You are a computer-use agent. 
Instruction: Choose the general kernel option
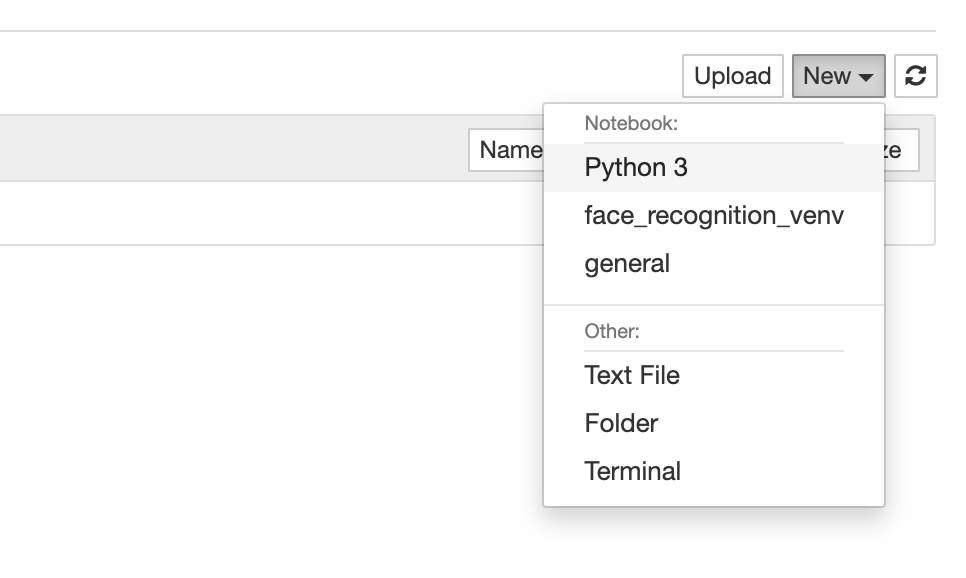pos(627,264)
